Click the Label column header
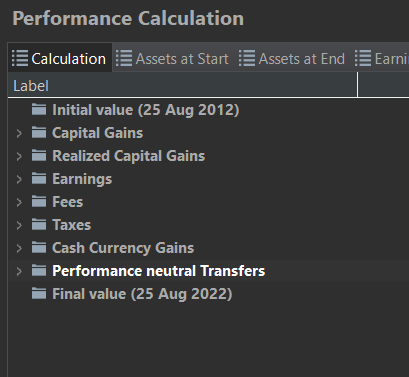 click(x=182, y=86)
